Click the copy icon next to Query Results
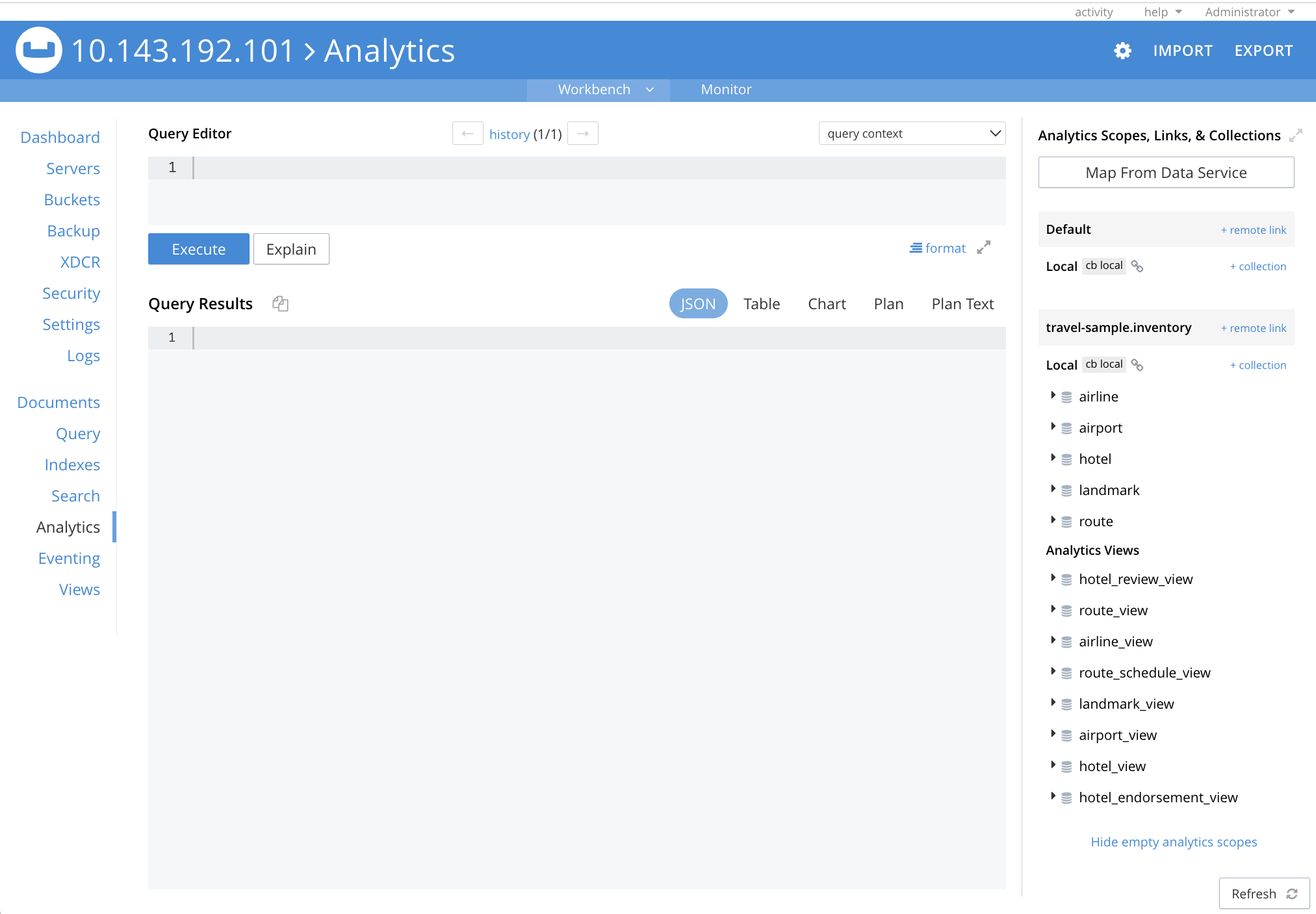 [x=280, y=304]
